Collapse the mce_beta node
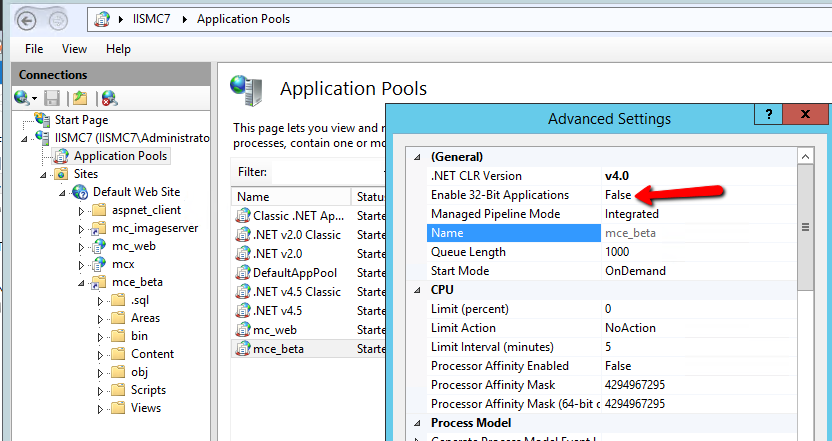This screenshot has width=832, height=441. 81,283
